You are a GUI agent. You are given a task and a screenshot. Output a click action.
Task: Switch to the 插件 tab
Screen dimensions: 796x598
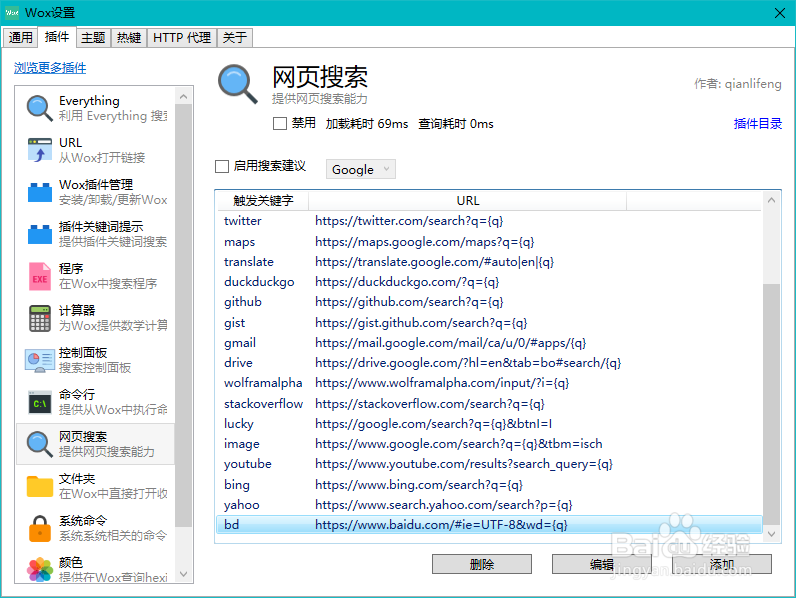[x=57, y=37]
